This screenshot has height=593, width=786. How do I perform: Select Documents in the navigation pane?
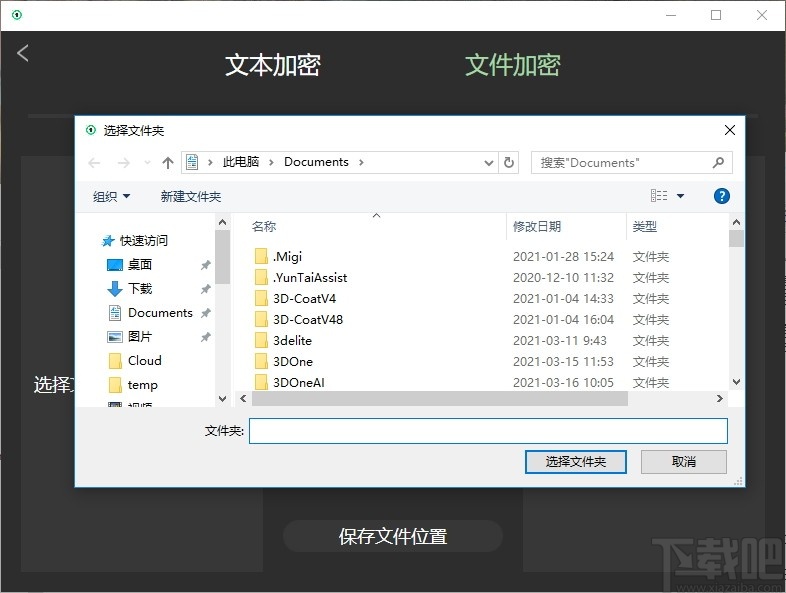click(150, 313)
